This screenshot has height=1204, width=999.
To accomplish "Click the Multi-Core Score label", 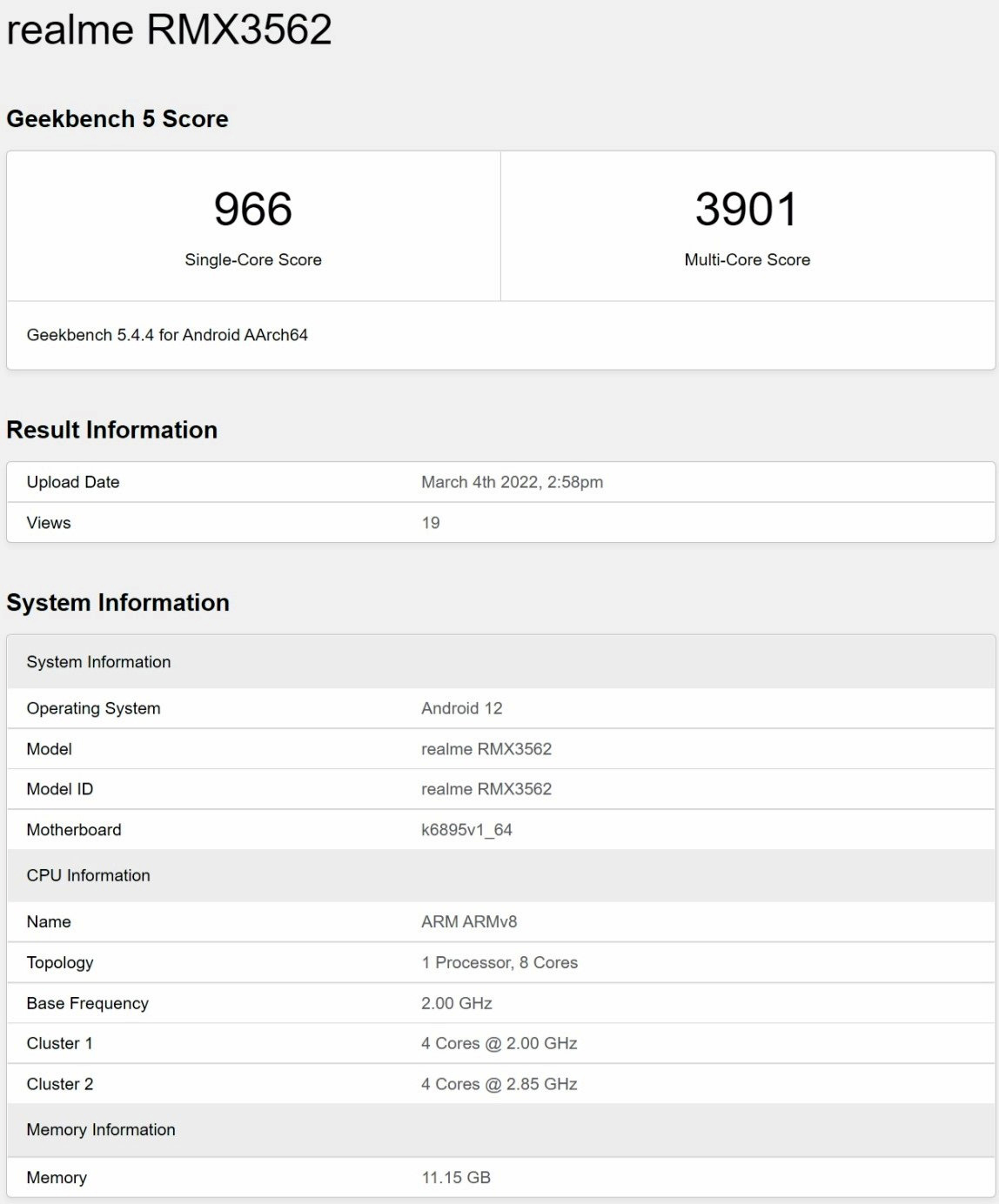I will coord(747,260).
